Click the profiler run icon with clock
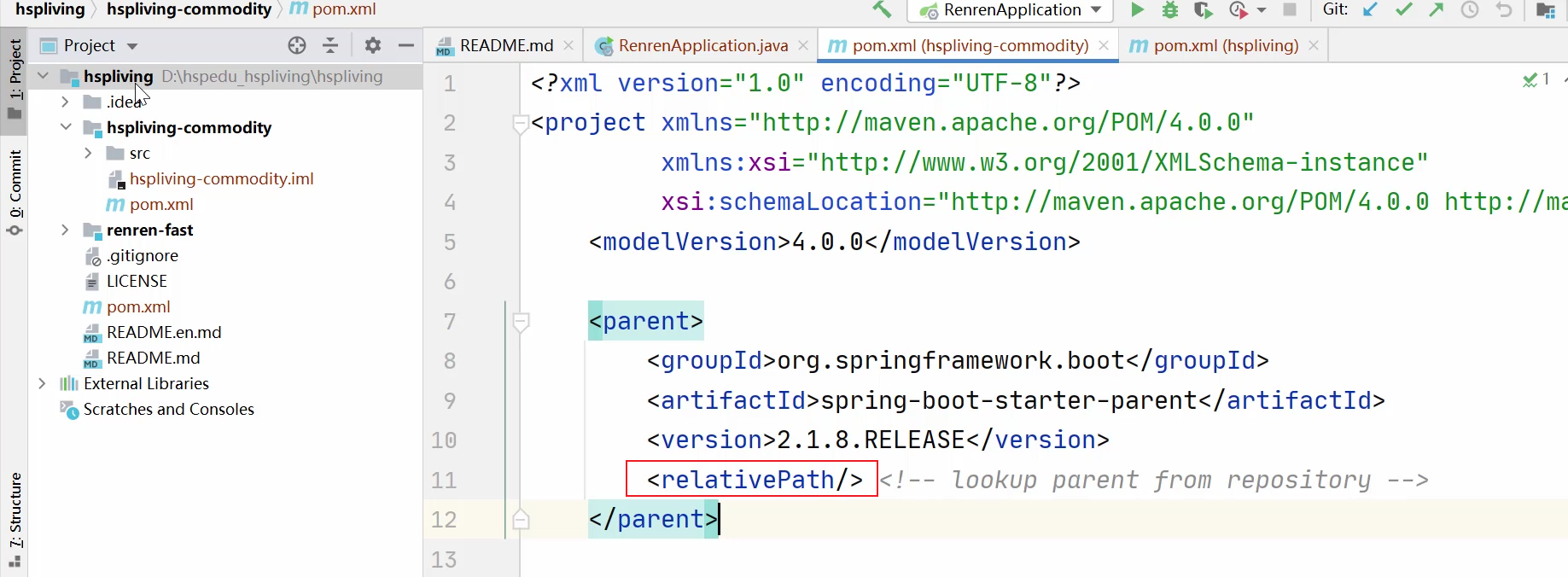This screenshot has height=577, width=1568. (1238, 10)
